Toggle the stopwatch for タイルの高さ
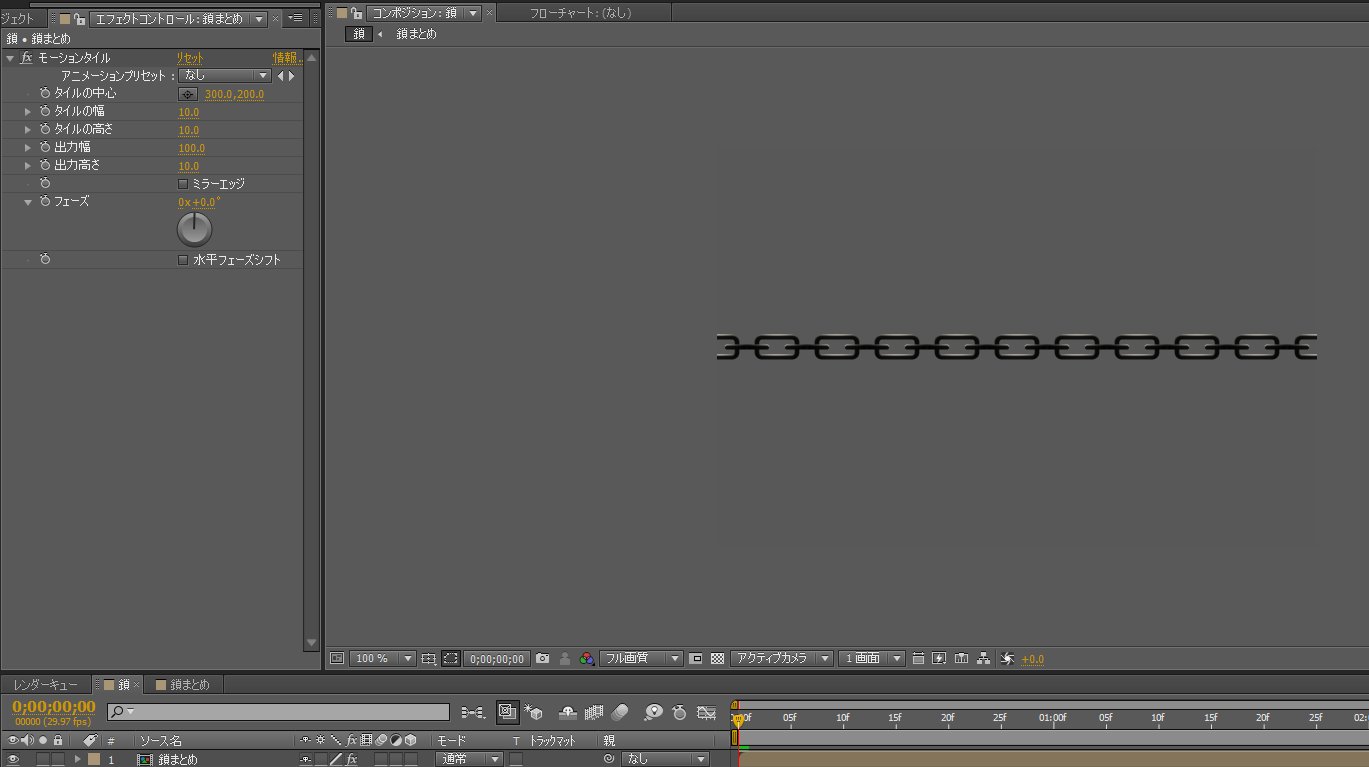This screenshot has width=1369, height=767. coord(45,129)
